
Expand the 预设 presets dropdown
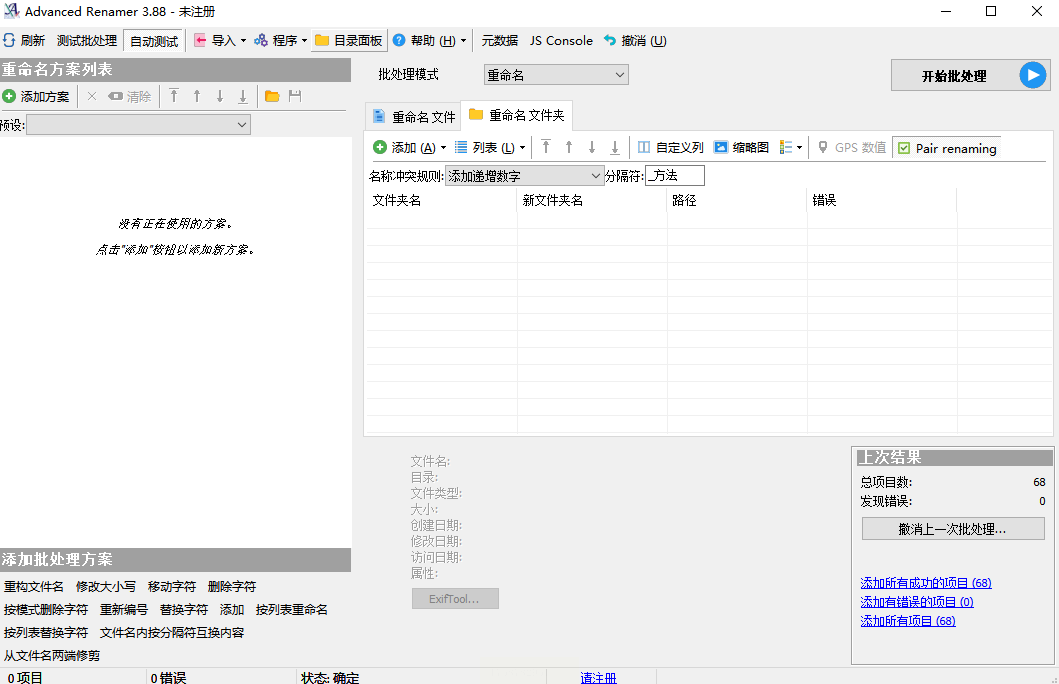click(138, 125)
